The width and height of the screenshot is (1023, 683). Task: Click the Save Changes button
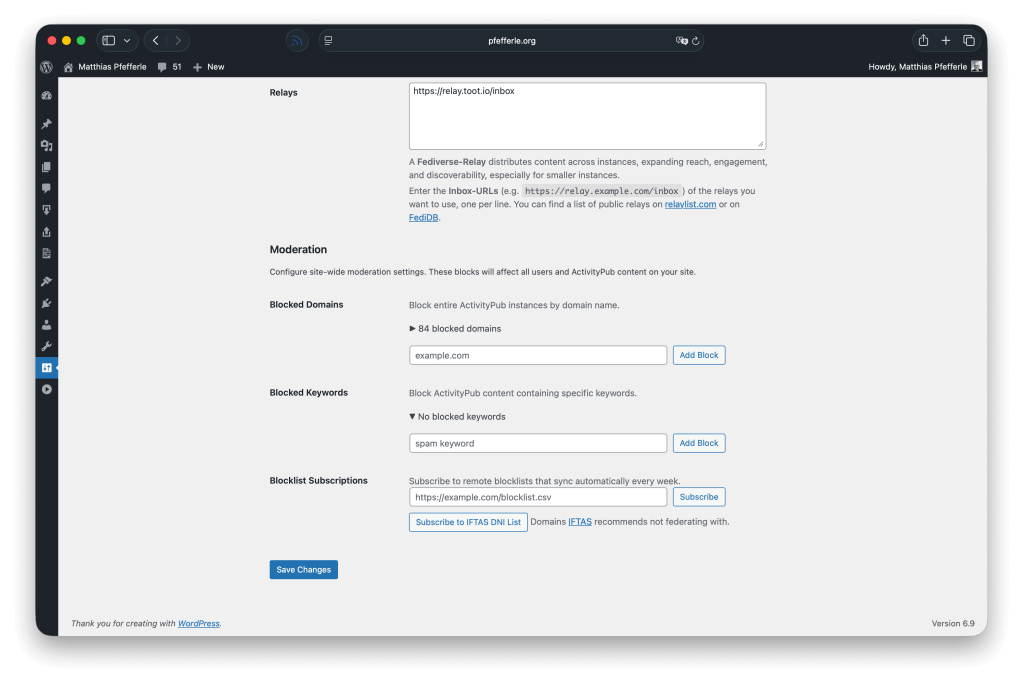pyautogui.click(x=303, y=569)
